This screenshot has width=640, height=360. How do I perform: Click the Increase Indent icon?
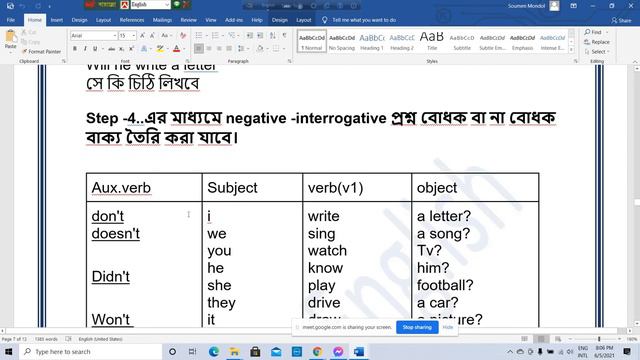click(260, 36)
